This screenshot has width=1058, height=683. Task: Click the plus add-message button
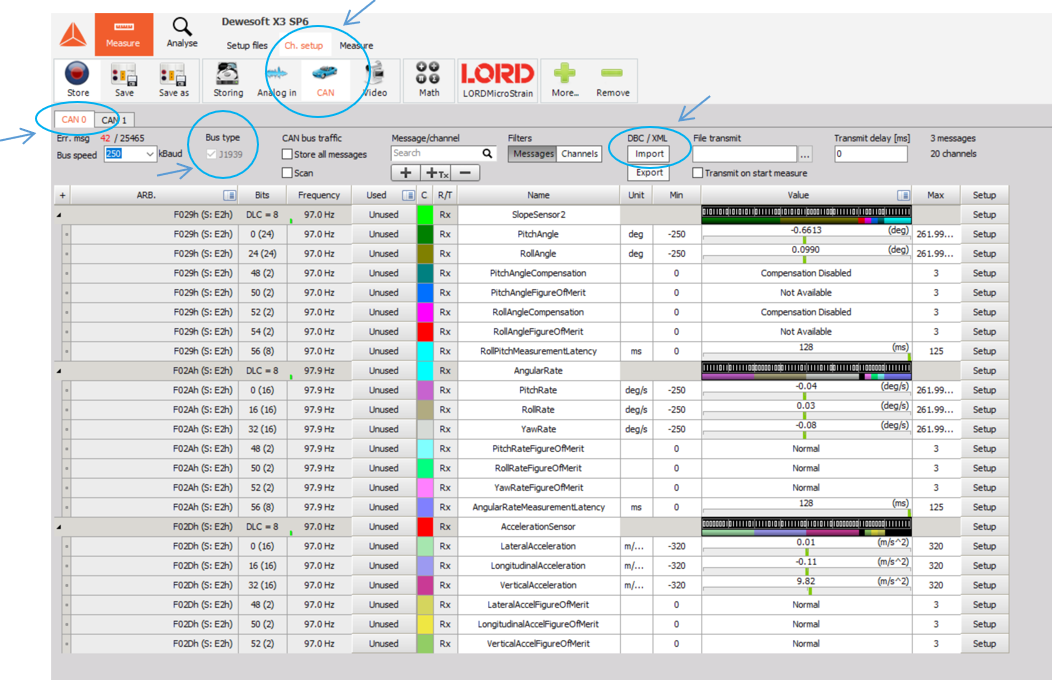pos(406,173)
